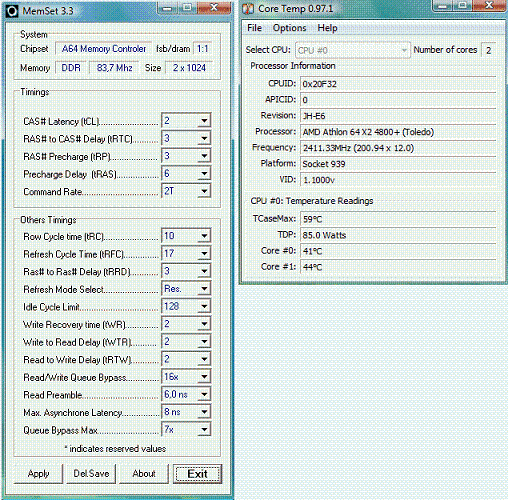Close the MemSet 3.3 window
This screenshot has height=500, width=508.
point(214,8)
